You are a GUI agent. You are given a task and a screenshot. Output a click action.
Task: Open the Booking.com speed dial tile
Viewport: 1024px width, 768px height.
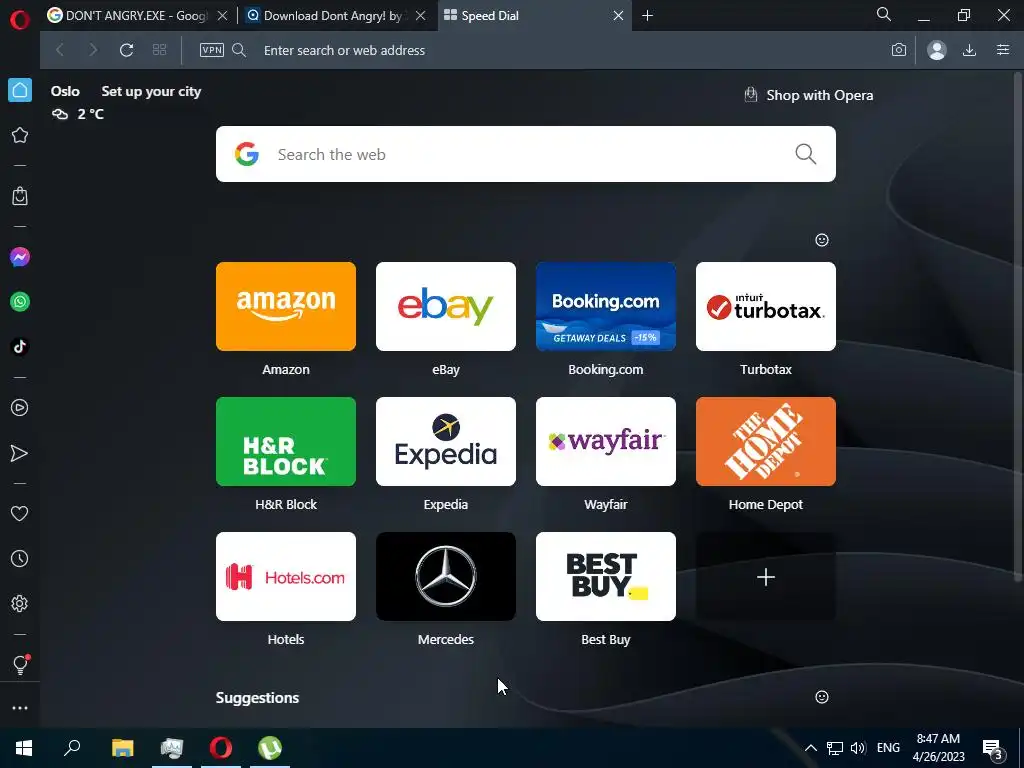pos(606,306)
